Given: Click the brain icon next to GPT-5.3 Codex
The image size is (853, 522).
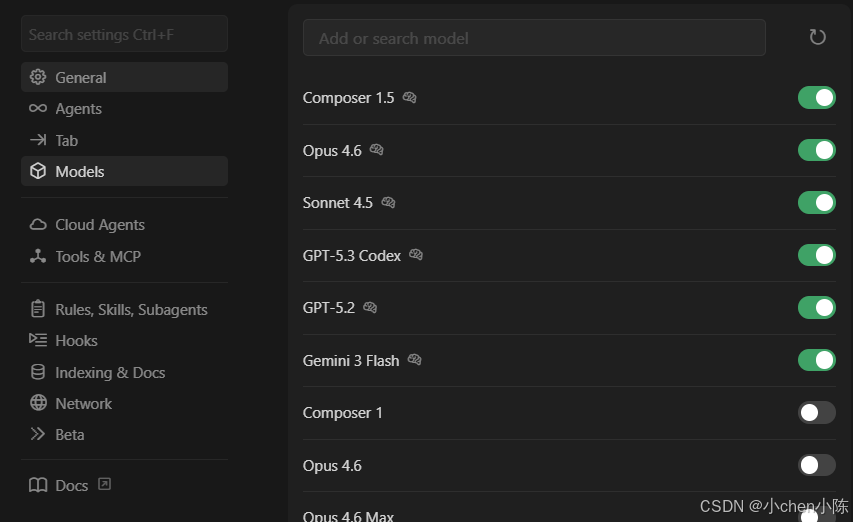Looking at the screenshot, I should [416, 254].
